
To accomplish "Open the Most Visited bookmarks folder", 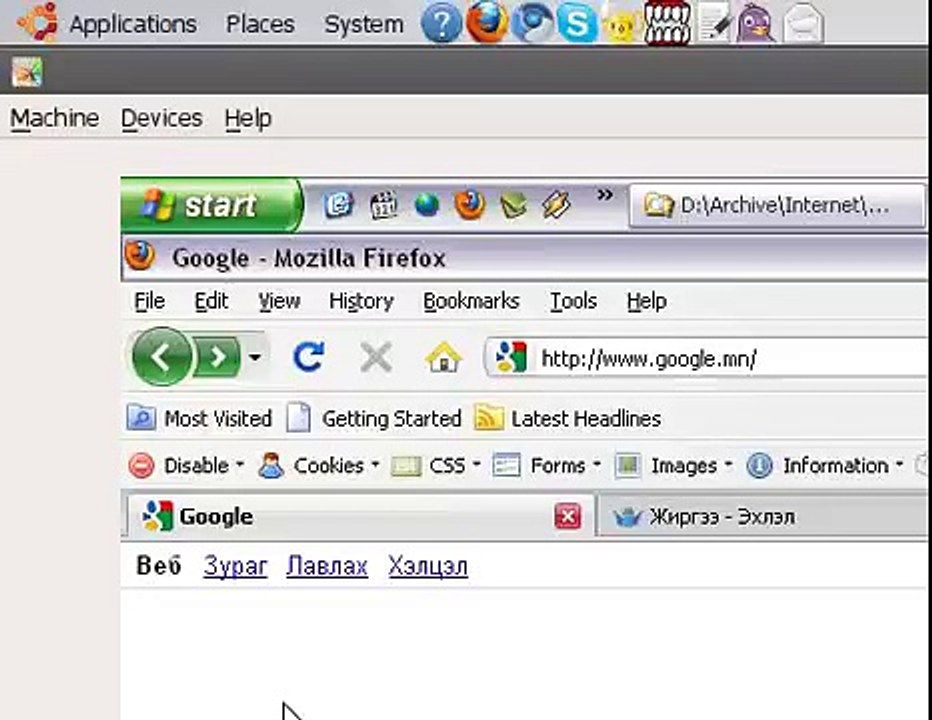I will coord(200,419).
